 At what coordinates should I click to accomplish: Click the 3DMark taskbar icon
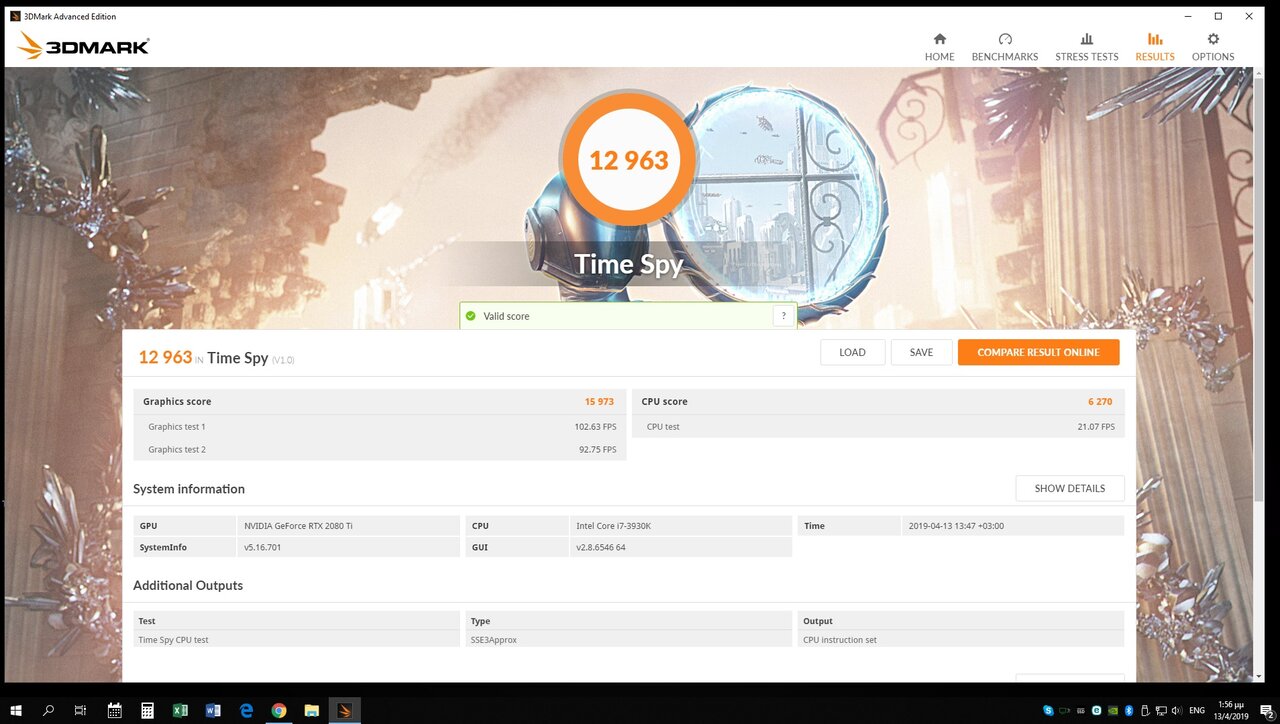pyautogui.click(x=344, y=710)
